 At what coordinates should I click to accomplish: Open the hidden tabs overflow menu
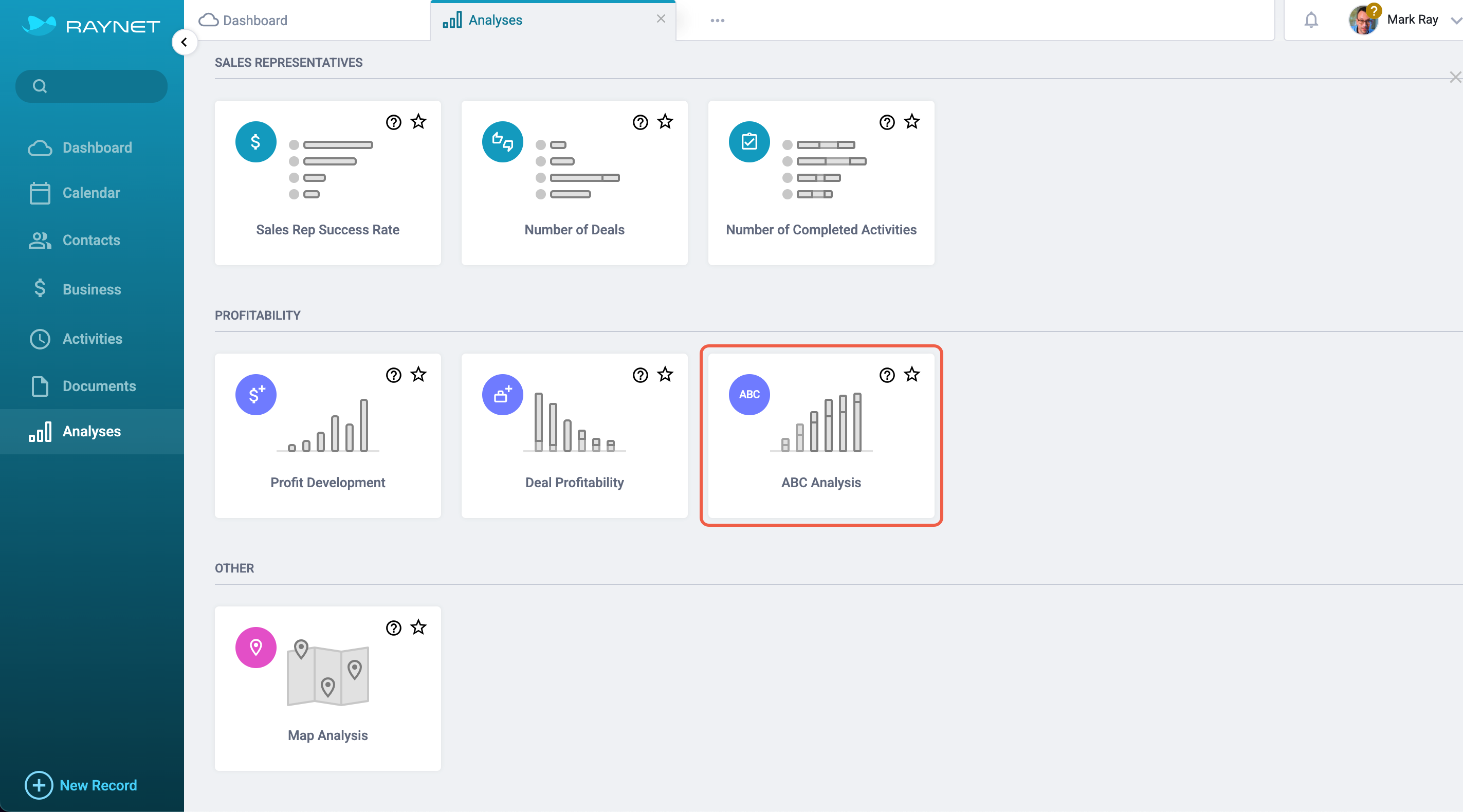718,20
